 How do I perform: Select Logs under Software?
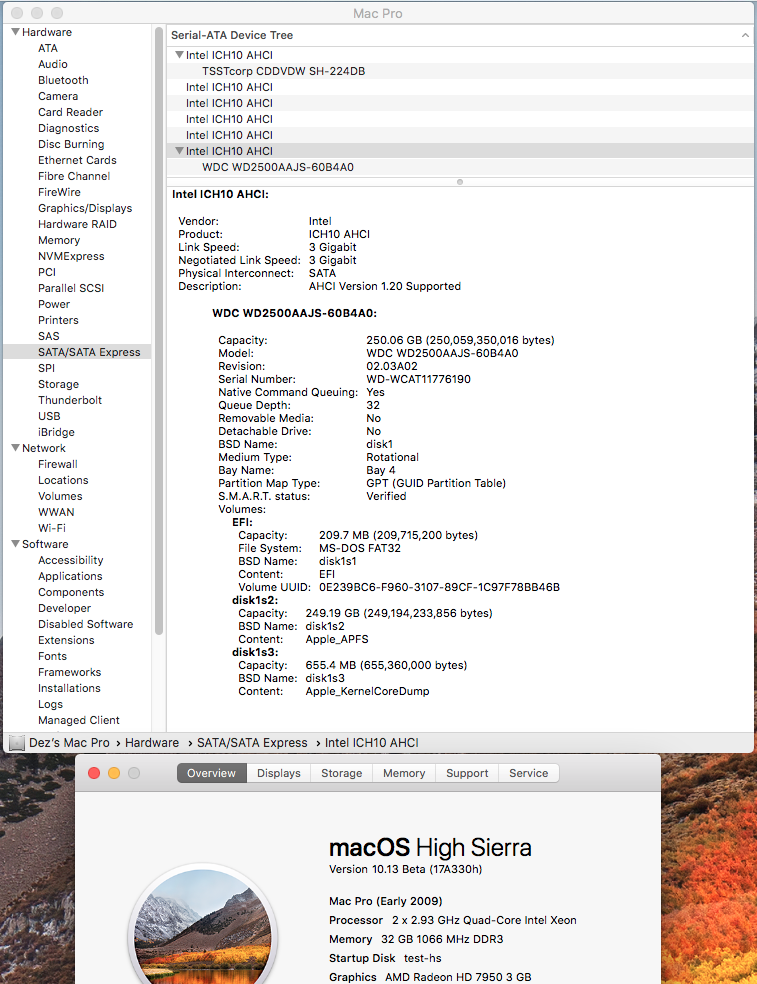(x=50, y=704)
